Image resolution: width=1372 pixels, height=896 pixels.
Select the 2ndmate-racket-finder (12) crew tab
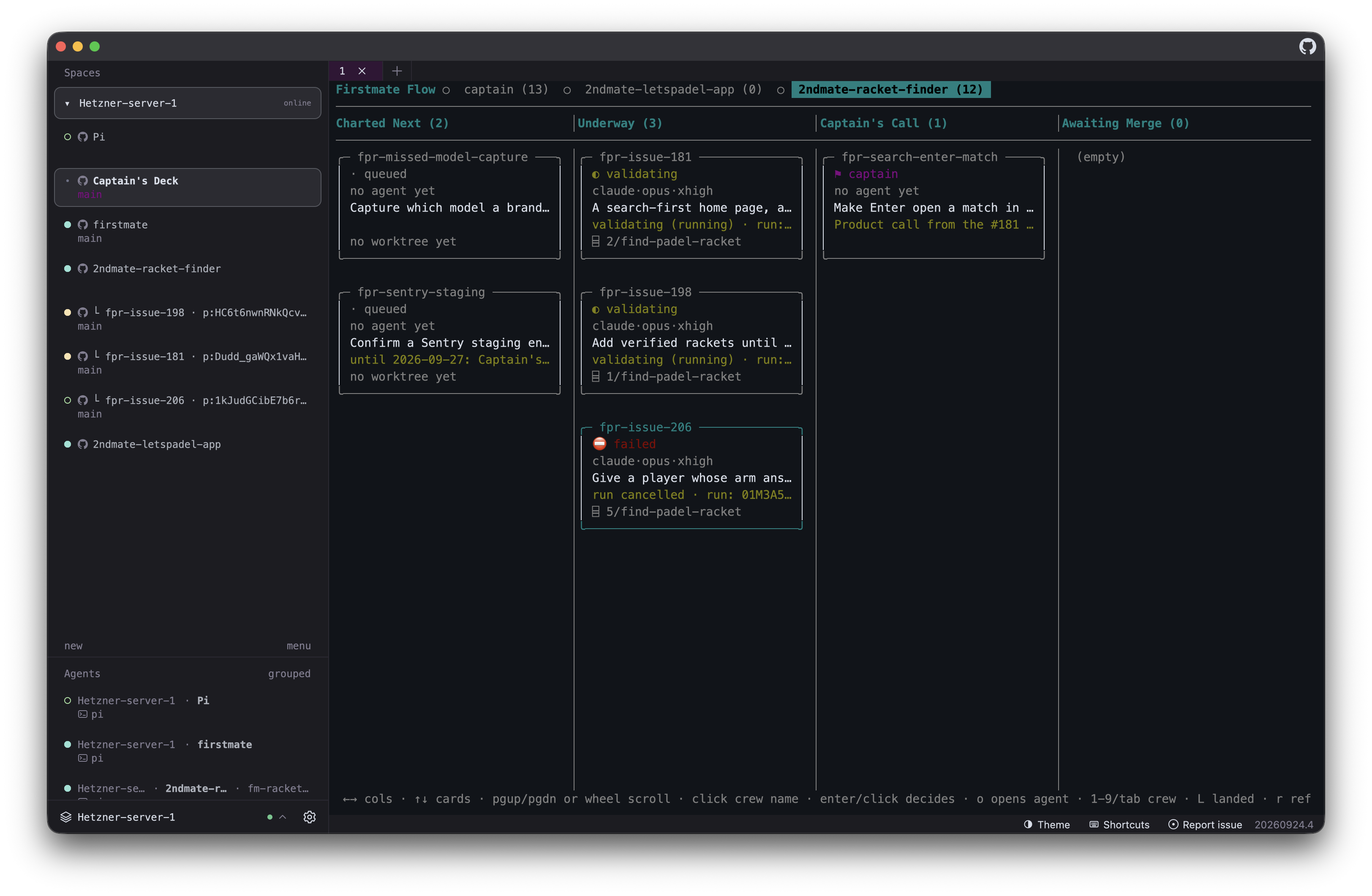coord(890,90)
